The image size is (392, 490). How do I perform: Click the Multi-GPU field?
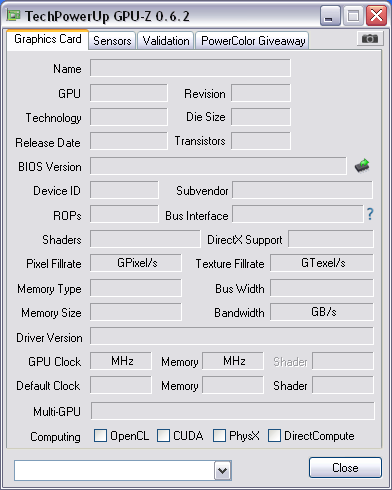click(x=233, y=411)
